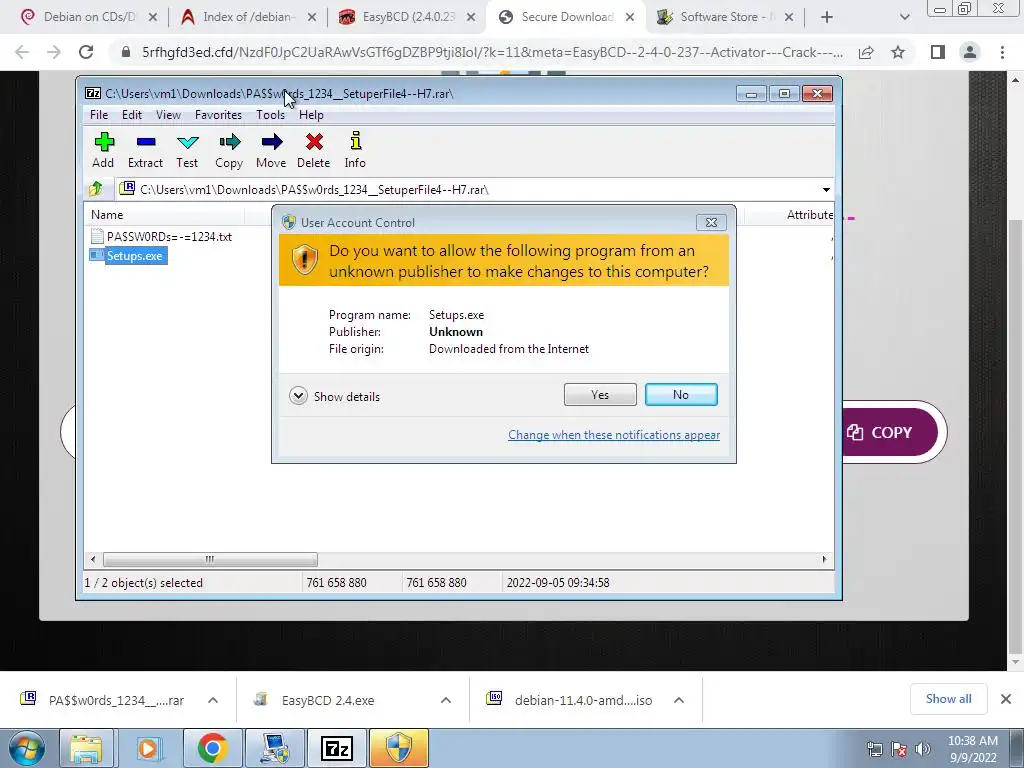Click the share page icon in the address bar
This screenshot has width=1024, height=768.
pyautogui.click(x=866, y=52)
